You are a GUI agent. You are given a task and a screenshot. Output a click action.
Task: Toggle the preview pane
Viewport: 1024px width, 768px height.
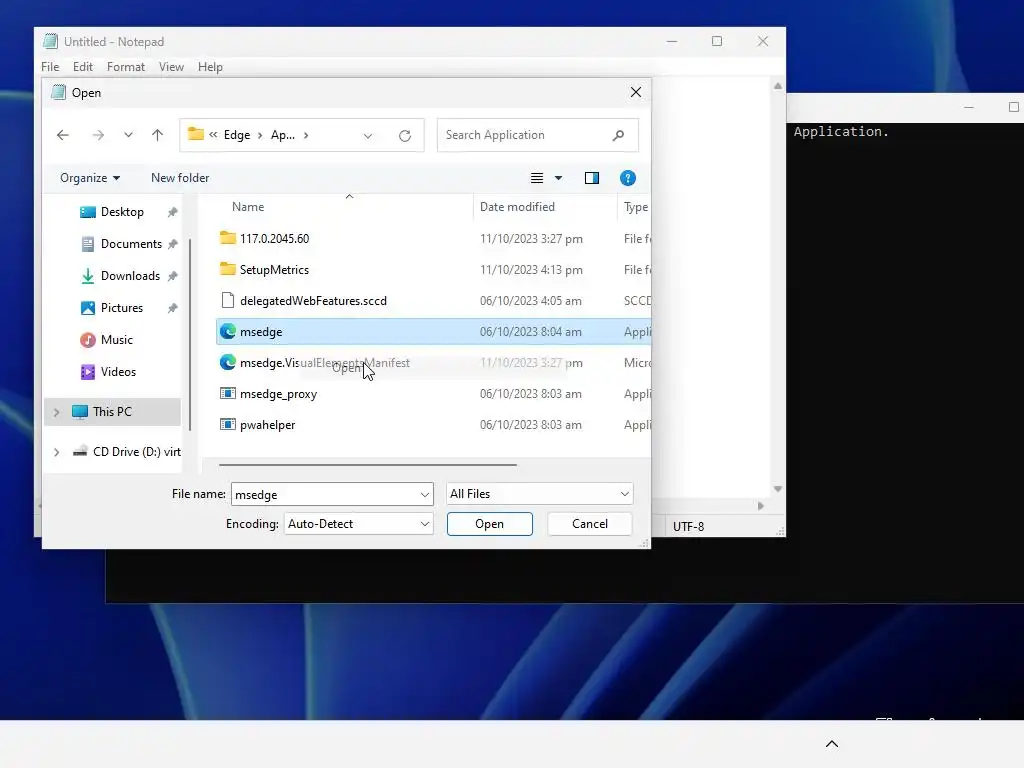[592, 178]
